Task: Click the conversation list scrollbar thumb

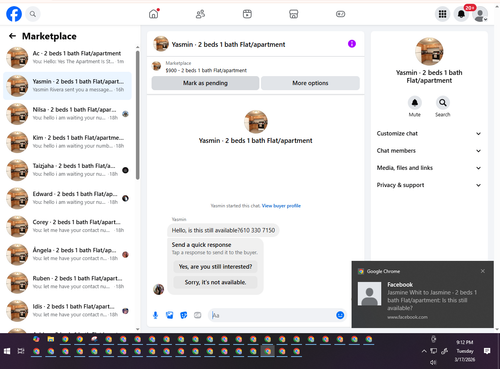Action: click(x=137, y=115)
